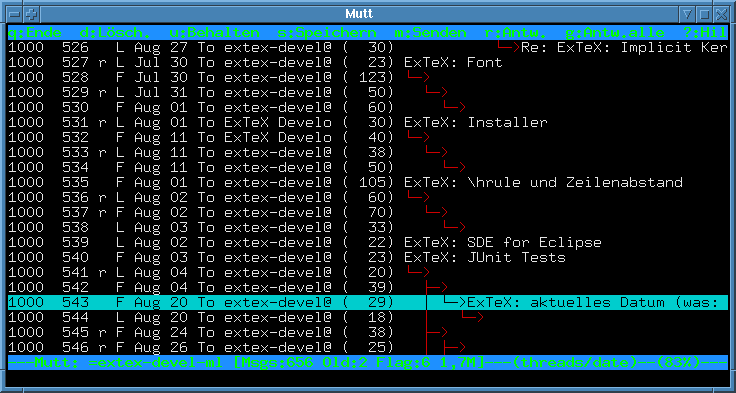736x393 pixels.
Task: Open the window menu icon in the title bar
Action: pos(15,14)
